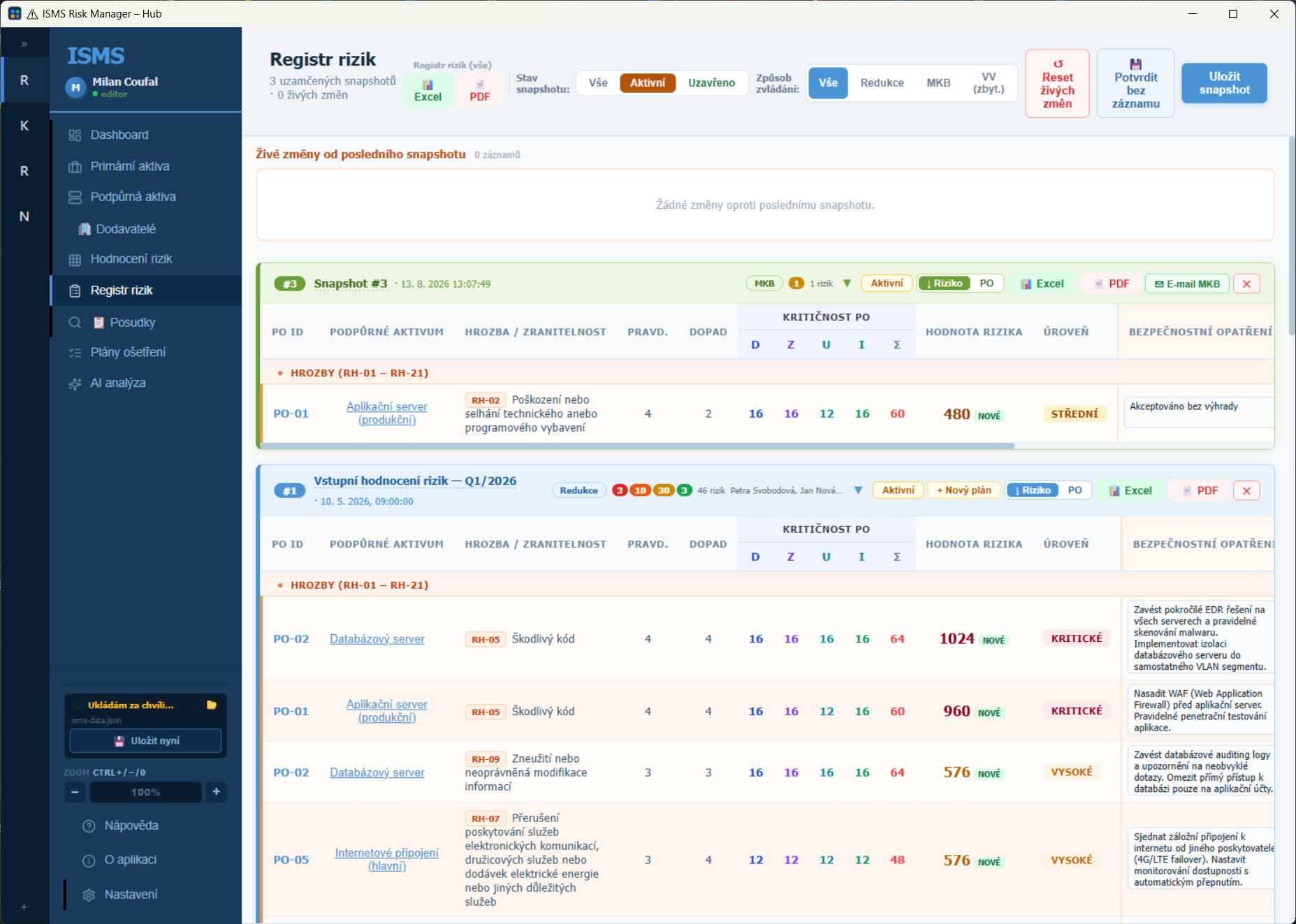Show all snapshot states with Vše

click(x=598, y=83)
